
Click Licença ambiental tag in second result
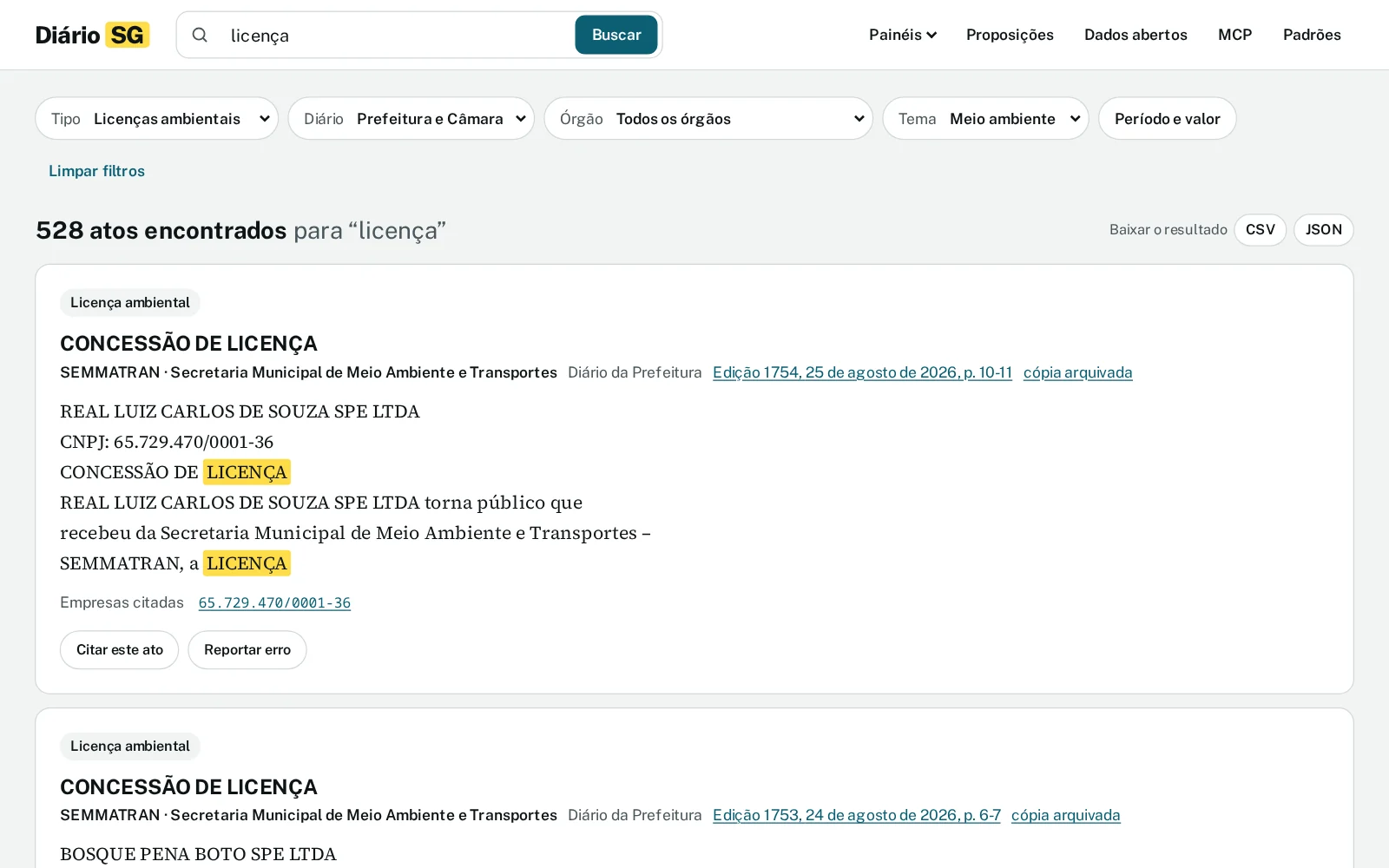[130, 746]
